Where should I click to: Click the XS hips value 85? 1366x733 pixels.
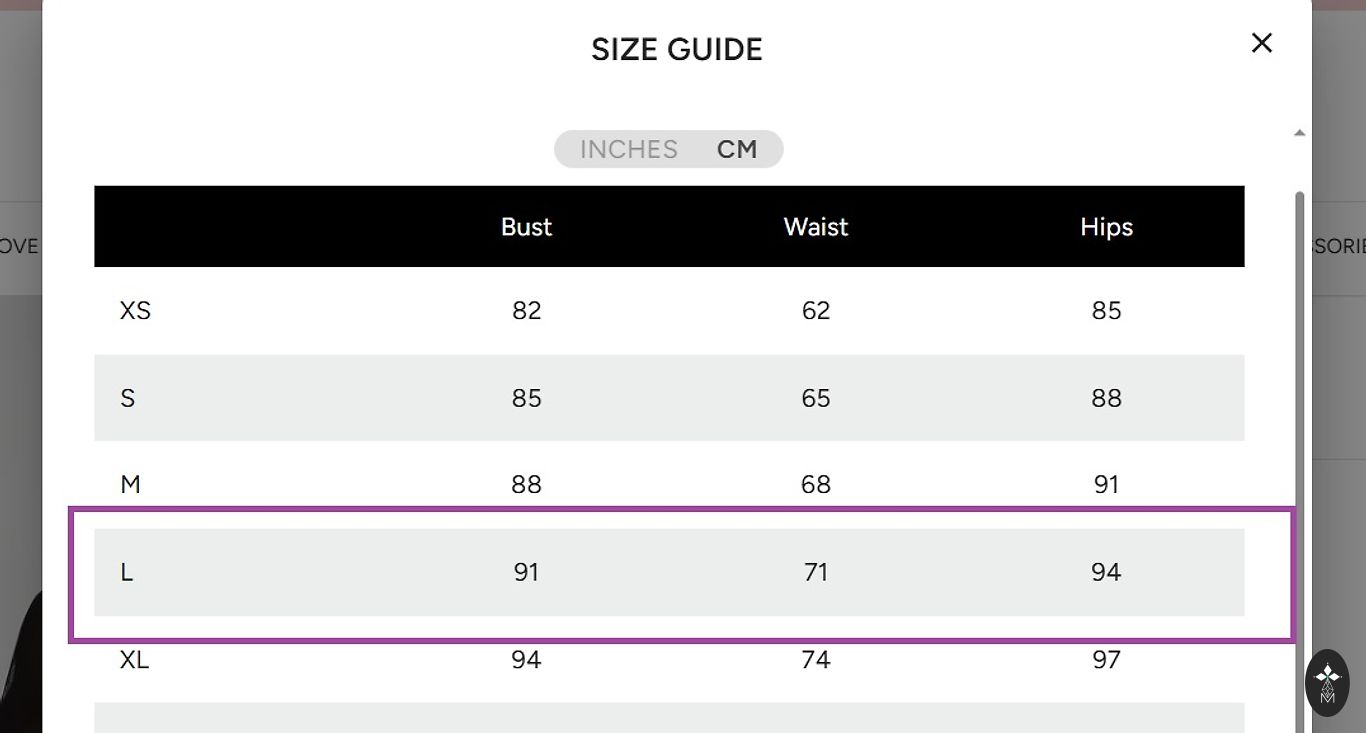(x=1106, y=311)
